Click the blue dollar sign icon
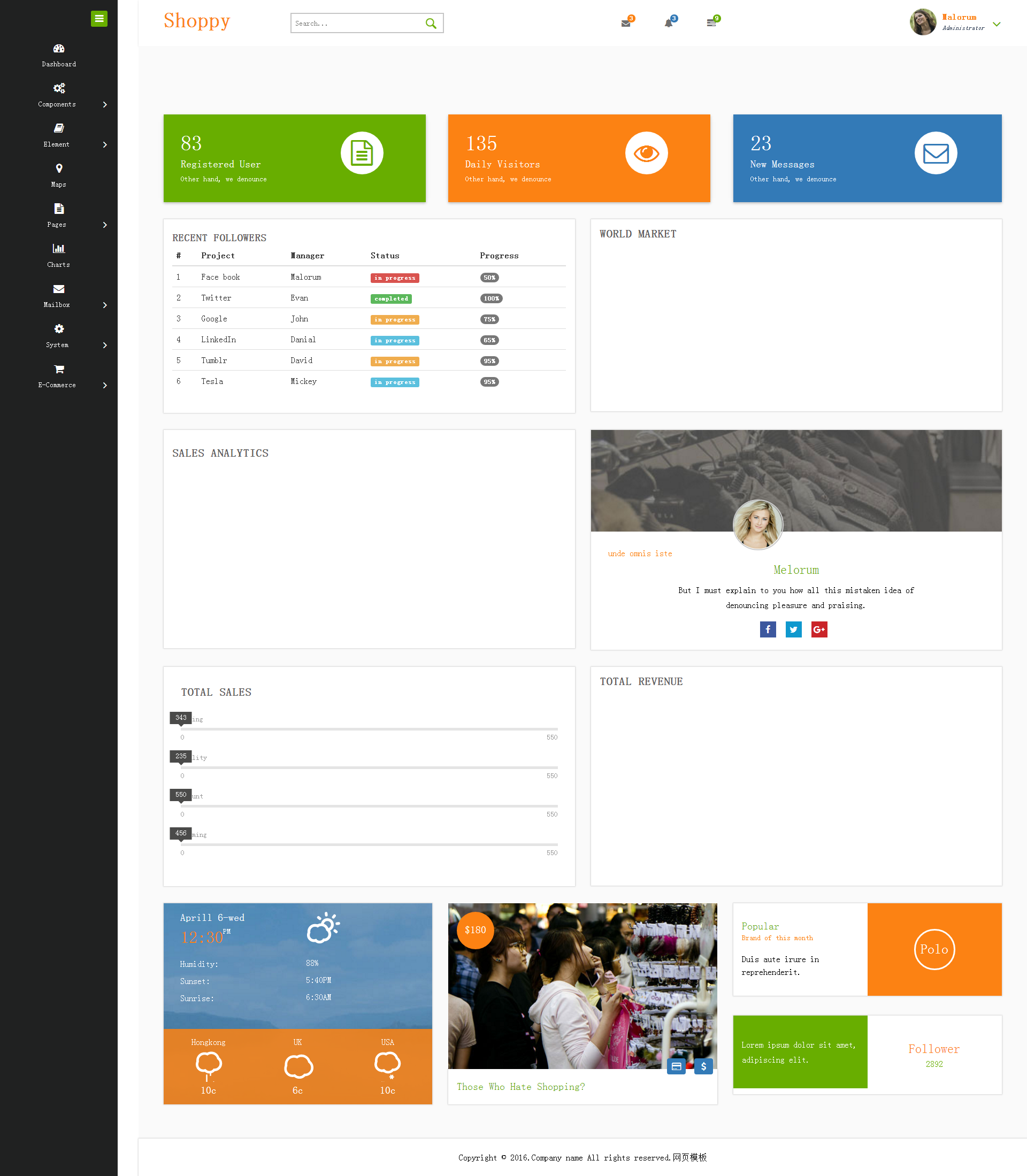The width and height of the screenshot is (1027, 1176). 703,1066
